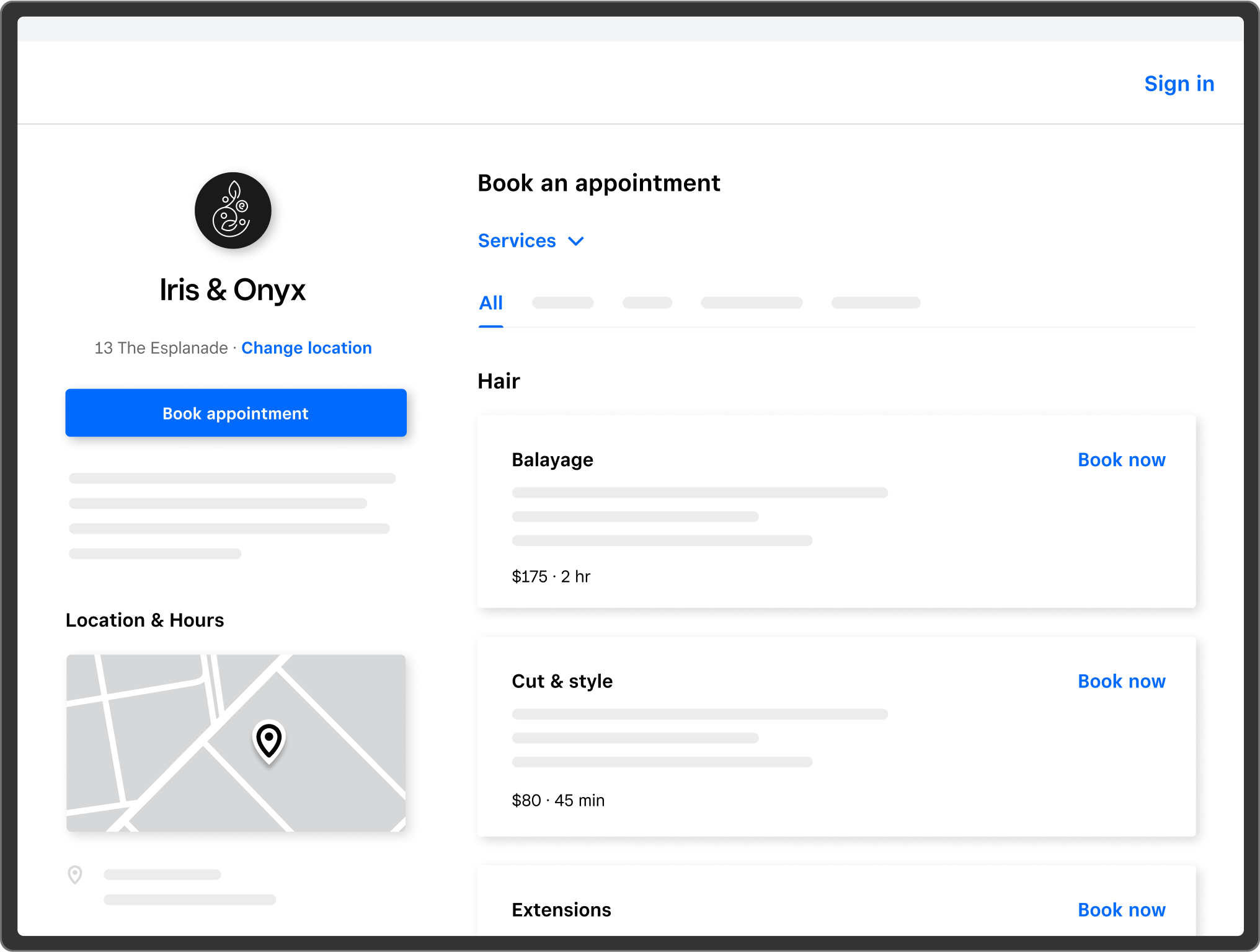Select the second category tab after All

pyautogui.click(x=647, y=302)
